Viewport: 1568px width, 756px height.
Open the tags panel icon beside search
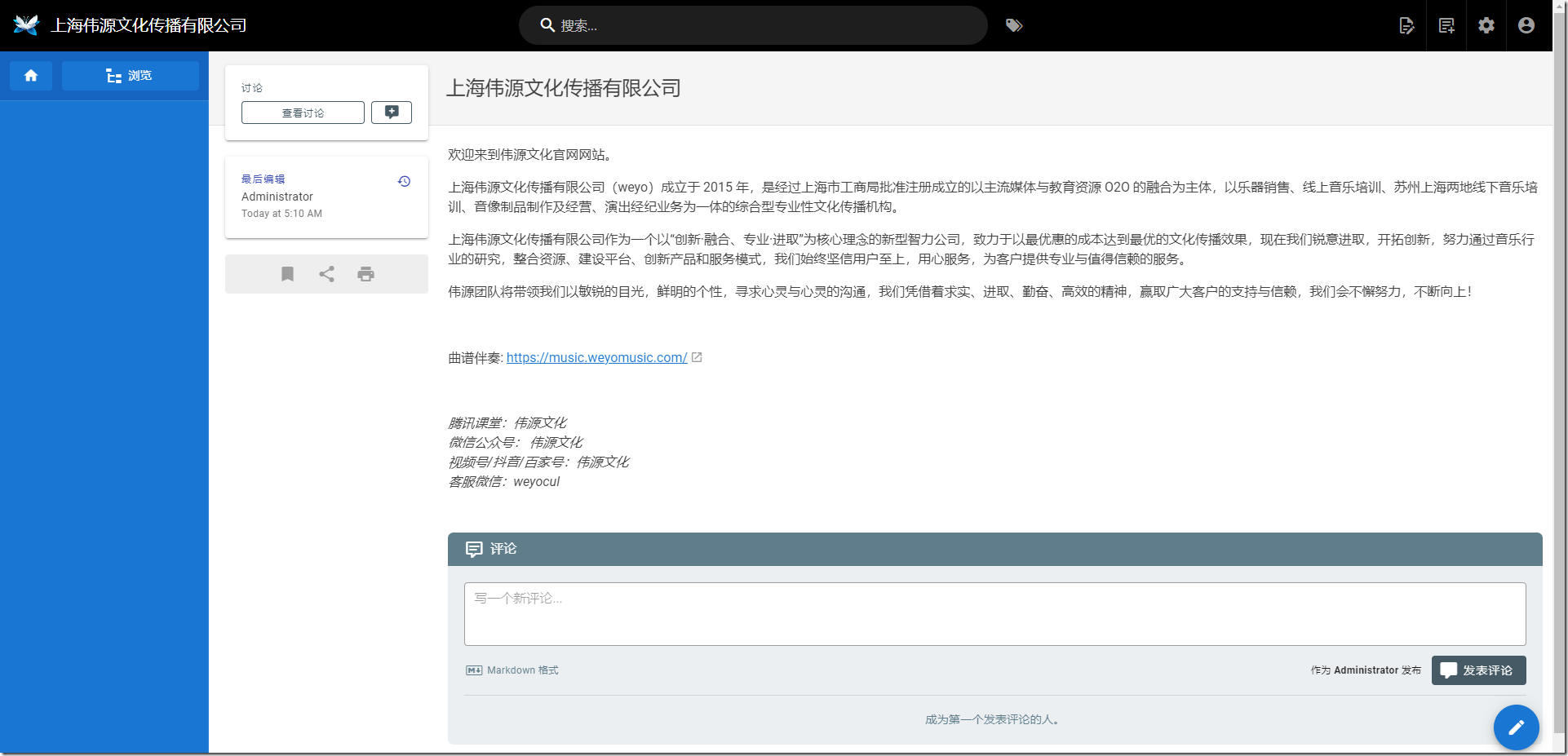click(x=1014, y=25)
